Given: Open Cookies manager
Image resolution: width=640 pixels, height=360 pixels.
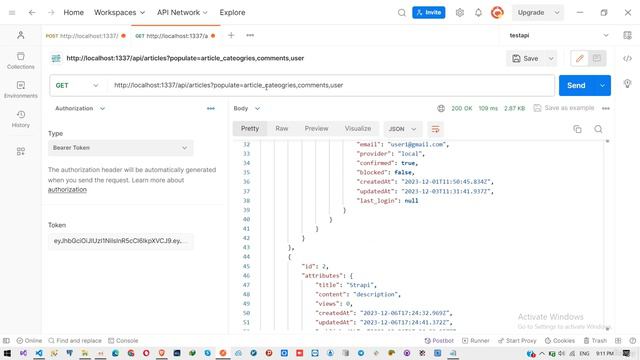Looking at the screenshot, I should pos(560,340).
